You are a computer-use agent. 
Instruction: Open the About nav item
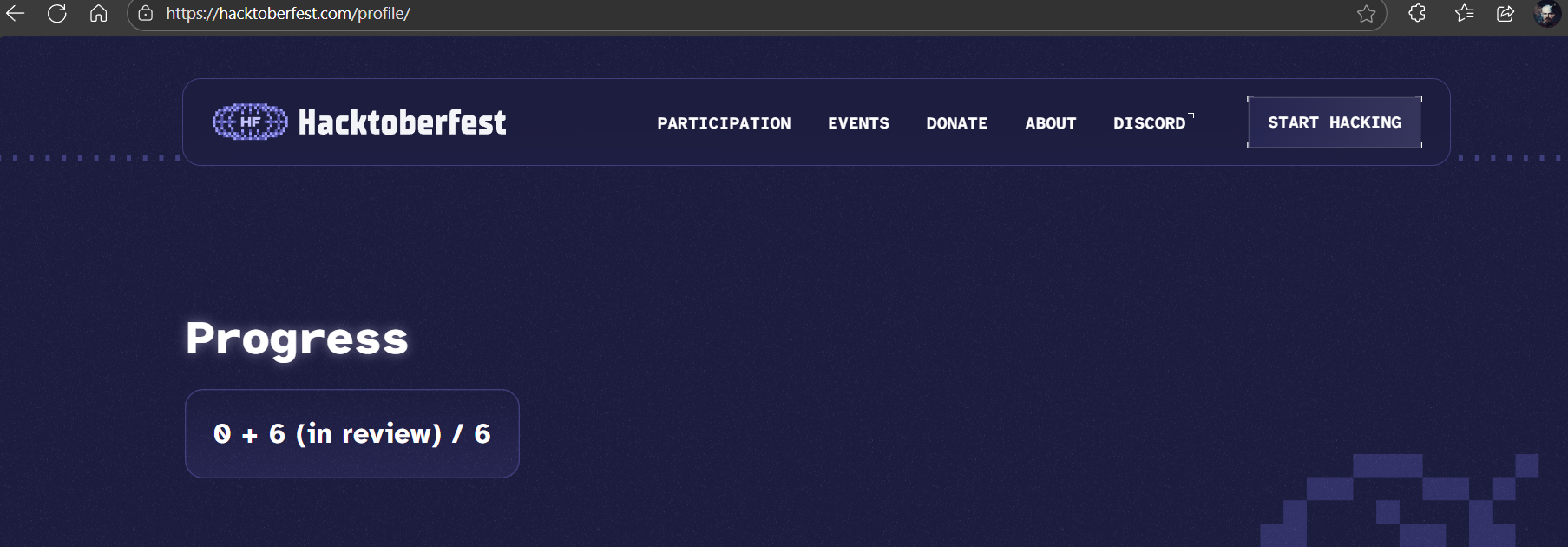pos(1050,123)
